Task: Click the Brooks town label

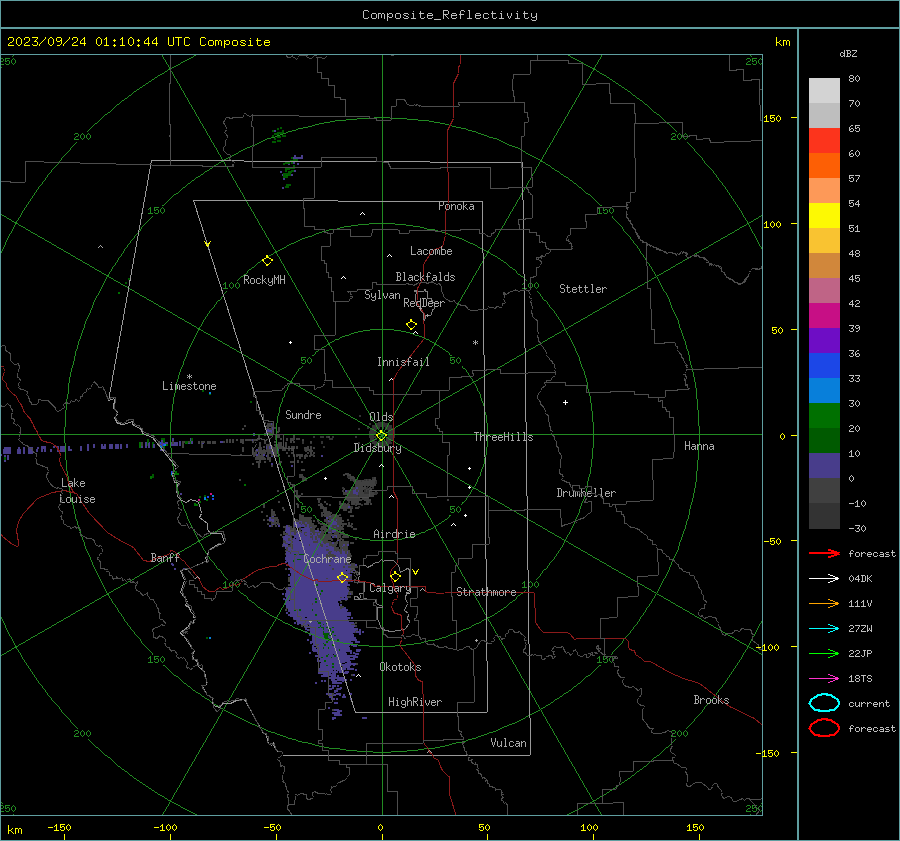Action: [711, 700]
